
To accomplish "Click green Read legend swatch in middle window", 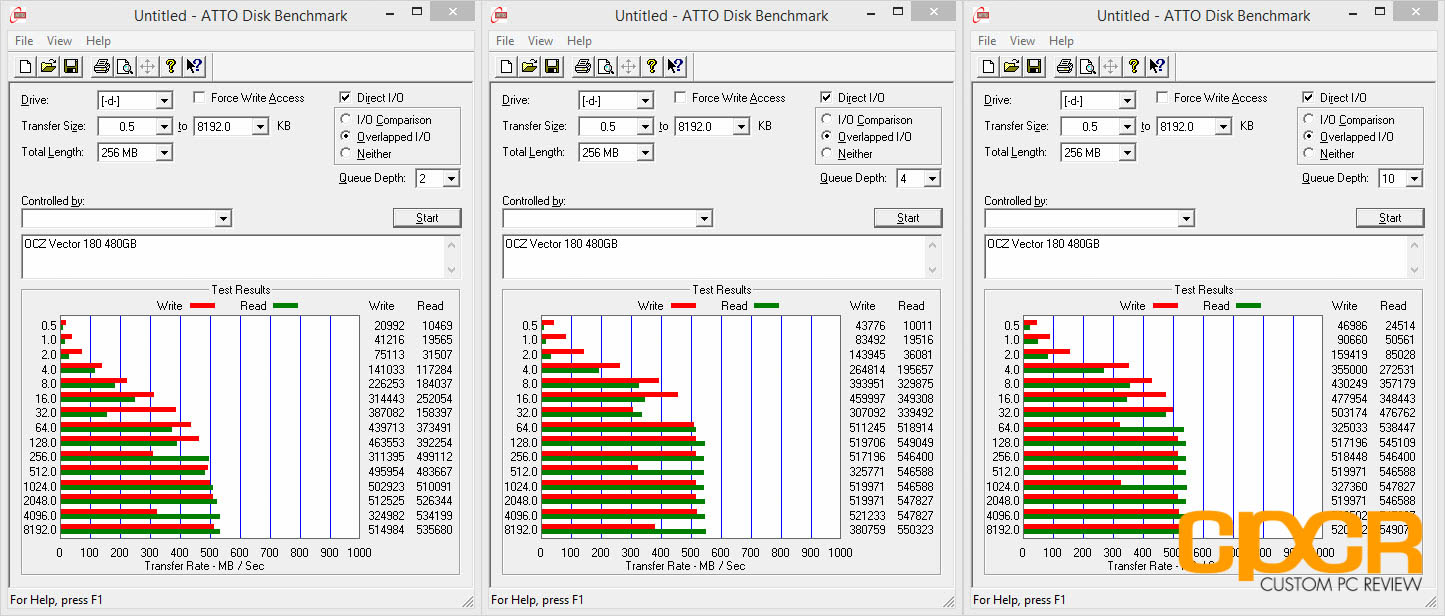I will tap(766, 305).
